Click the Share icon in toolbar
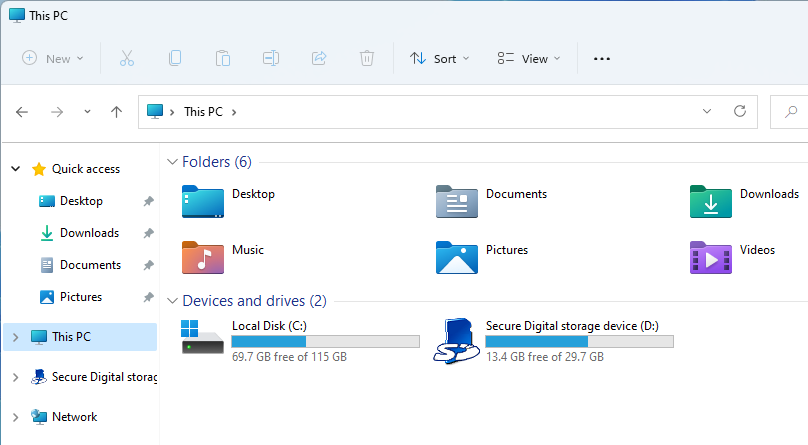Image resolution: width=808 pixels, height=445 pixels. click(x=319, y=58)
